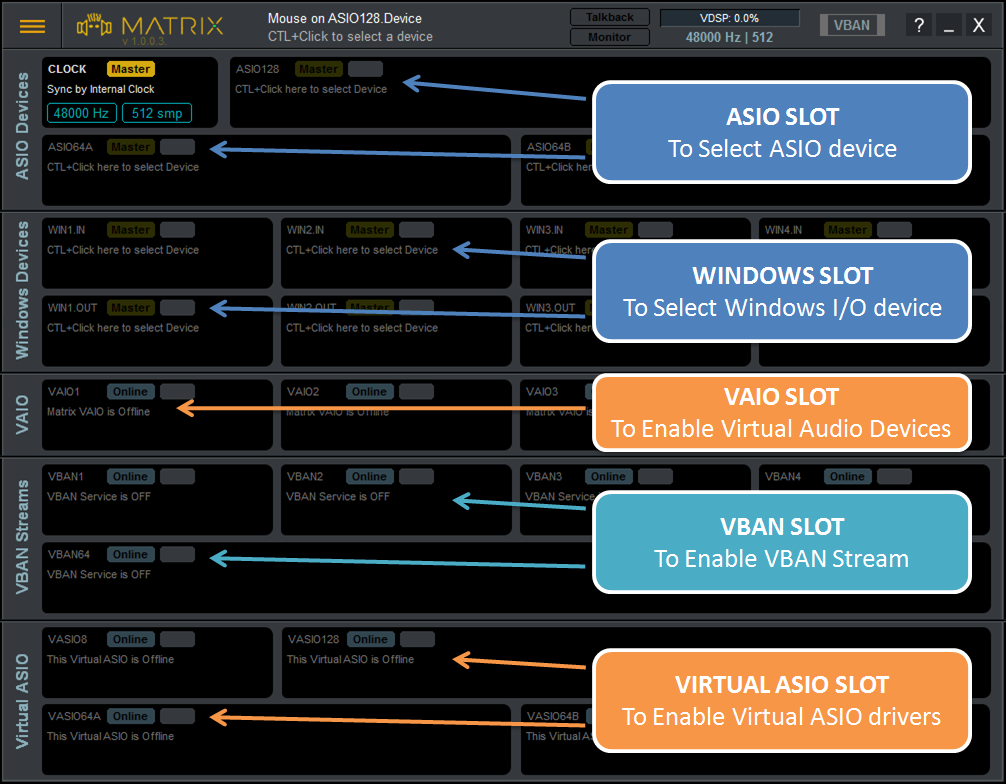Click the grey button beside ASIO64A Master

[178, 147]
